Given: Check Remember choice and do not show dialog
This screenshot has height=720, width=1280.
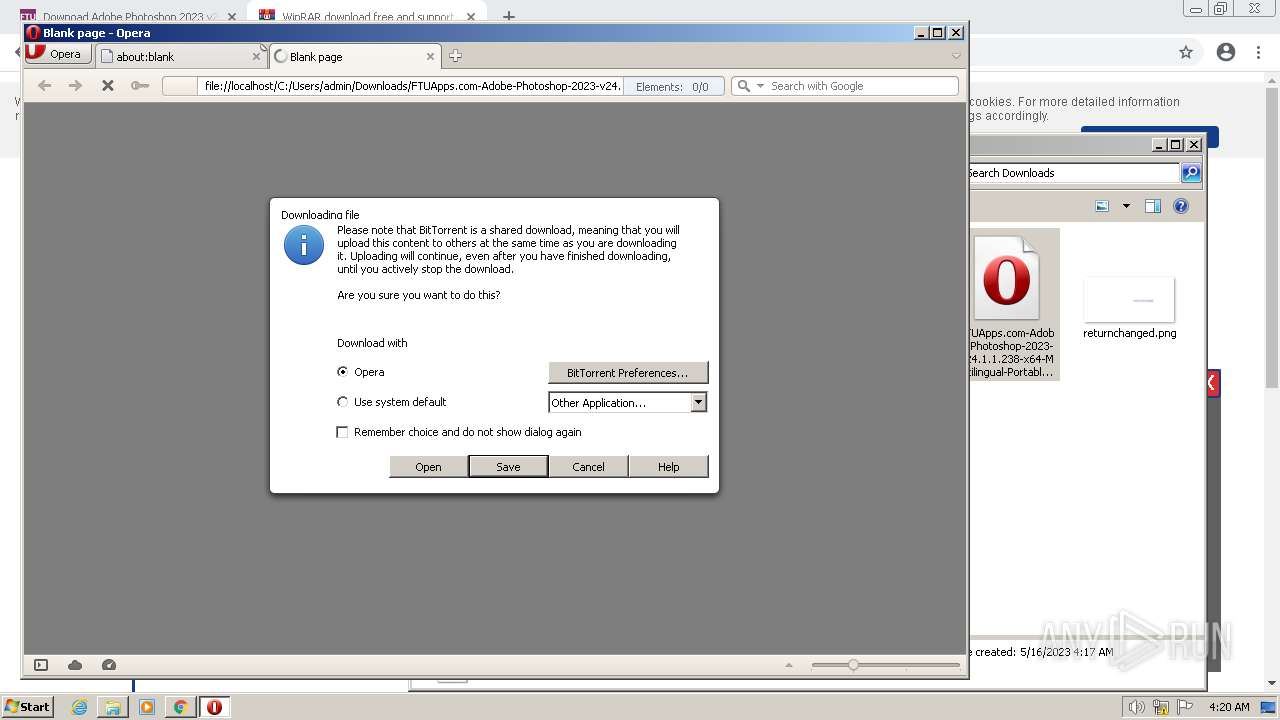Looking at the screenshot, I should [x=343, y=432].
